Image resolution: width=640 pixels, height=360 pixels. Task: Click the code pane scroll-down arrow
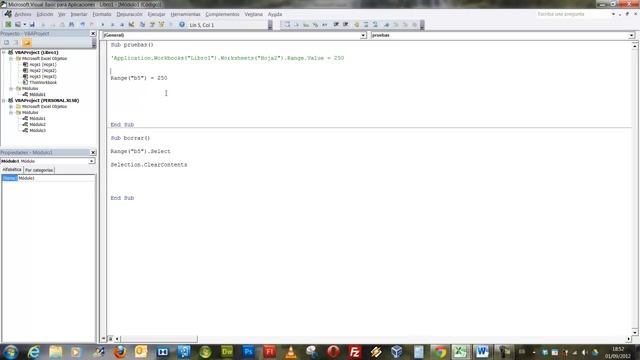(635, 332)
